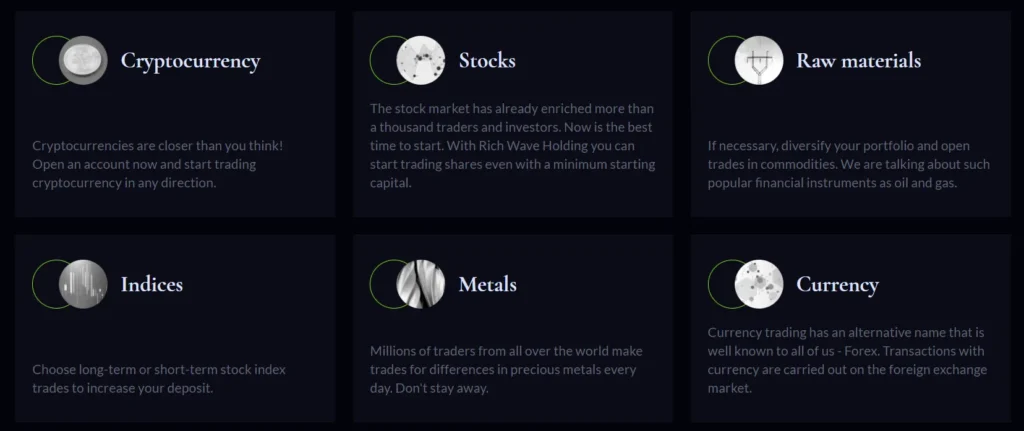
Task: Click the Raw materials oil rig icon
Action: [x=759, y=60]
